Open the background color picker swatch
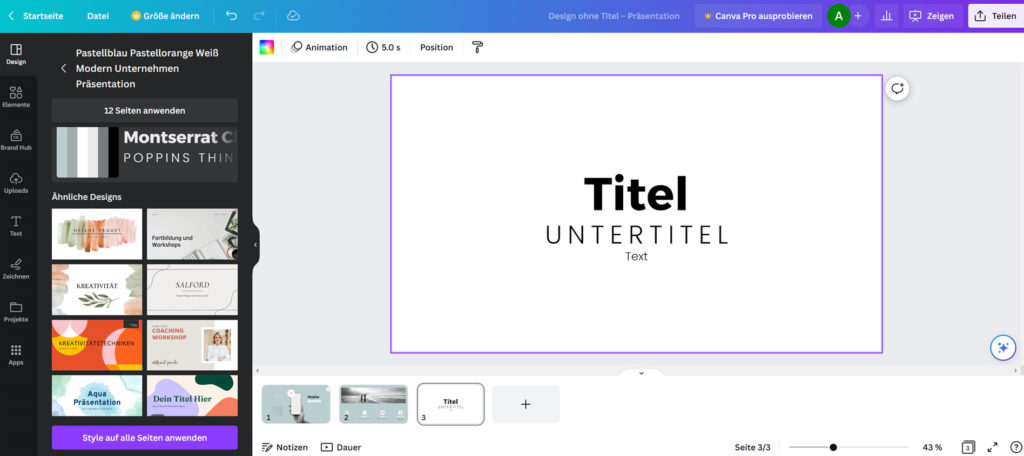The image size is (1024, 456). coord(266,47)
